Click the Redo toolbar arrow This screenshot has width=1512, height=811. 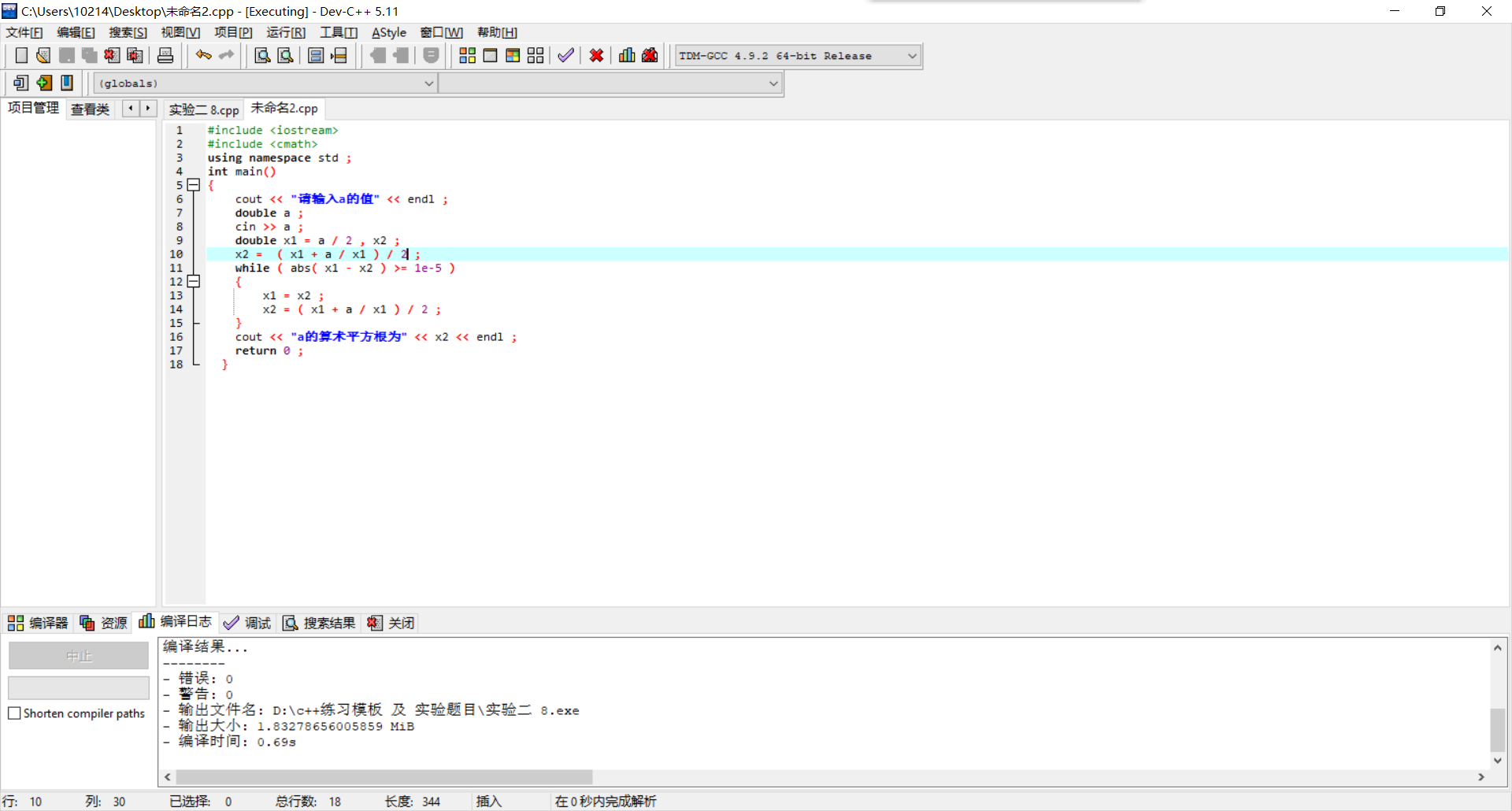(227, 55)
